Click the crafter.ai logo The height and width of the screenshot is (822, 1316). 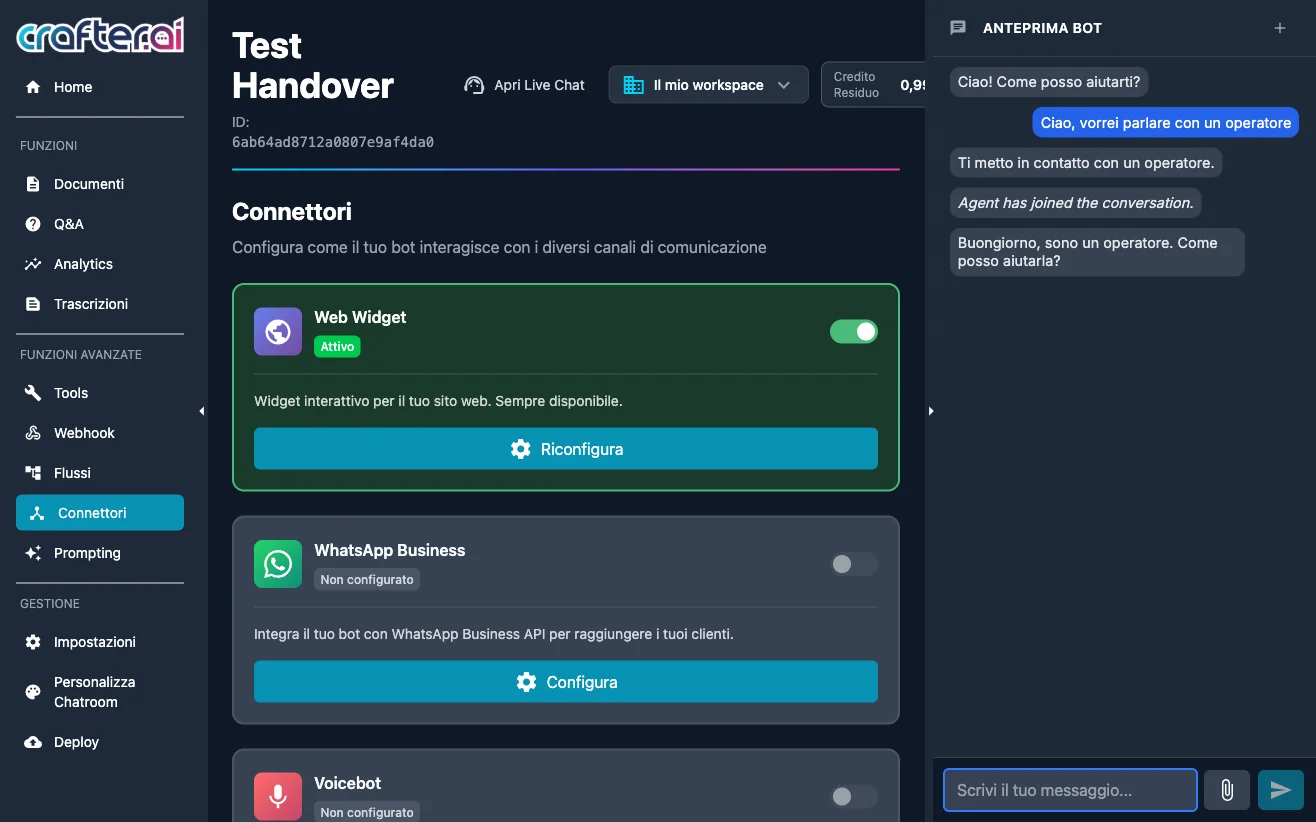click(x=100, y=35)
